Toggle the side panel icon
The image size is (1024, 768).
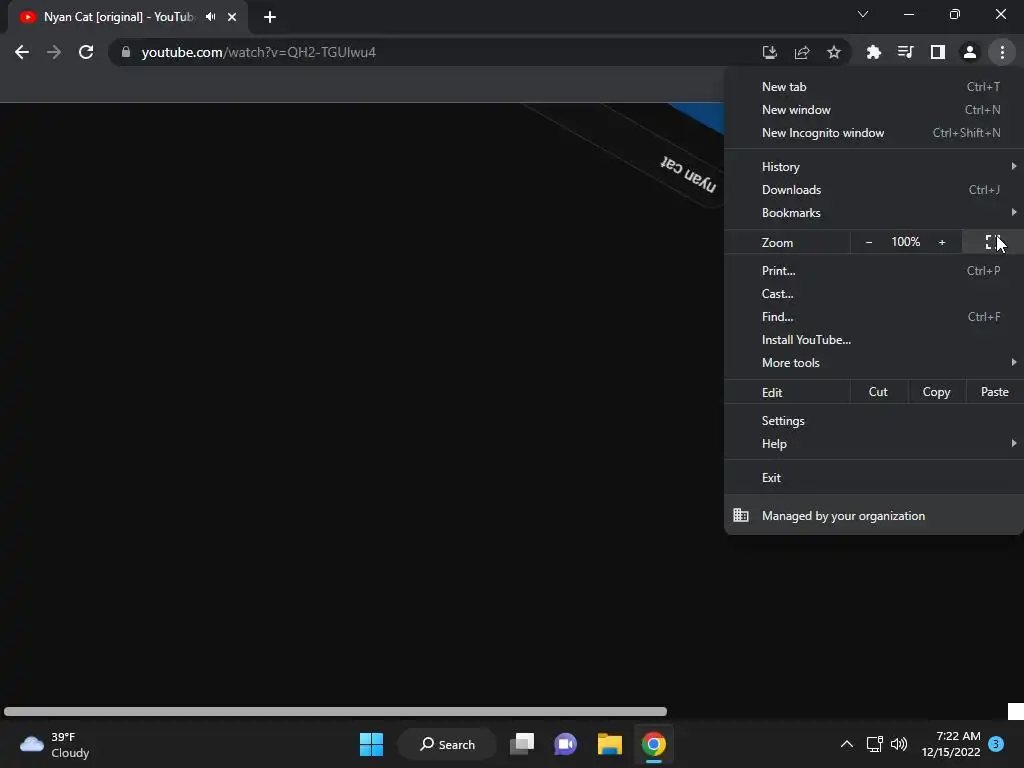(938, 52)
